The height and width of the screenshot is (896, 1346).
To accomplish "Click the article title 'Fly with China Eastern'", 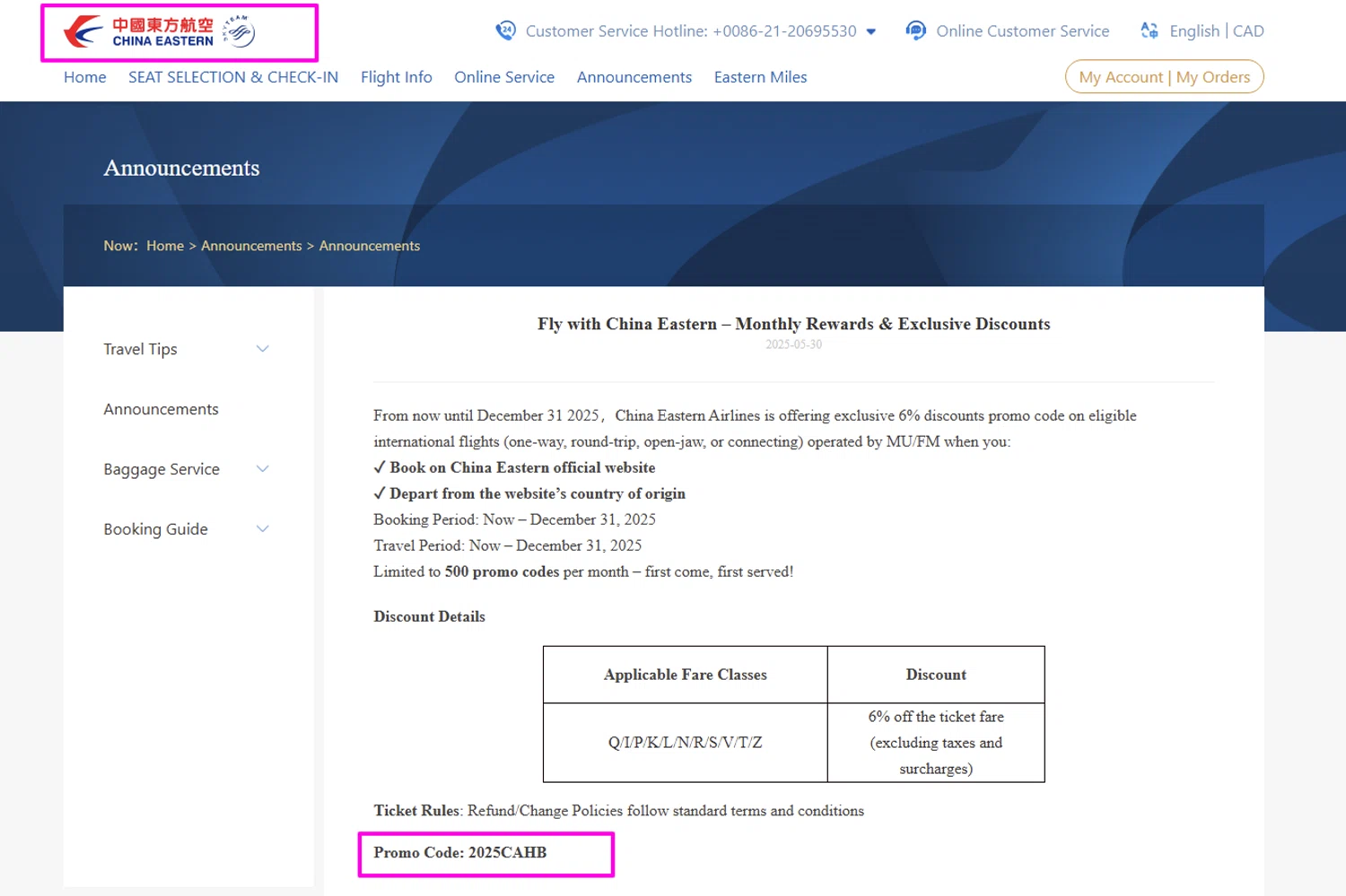I will [x=794, y=324].
